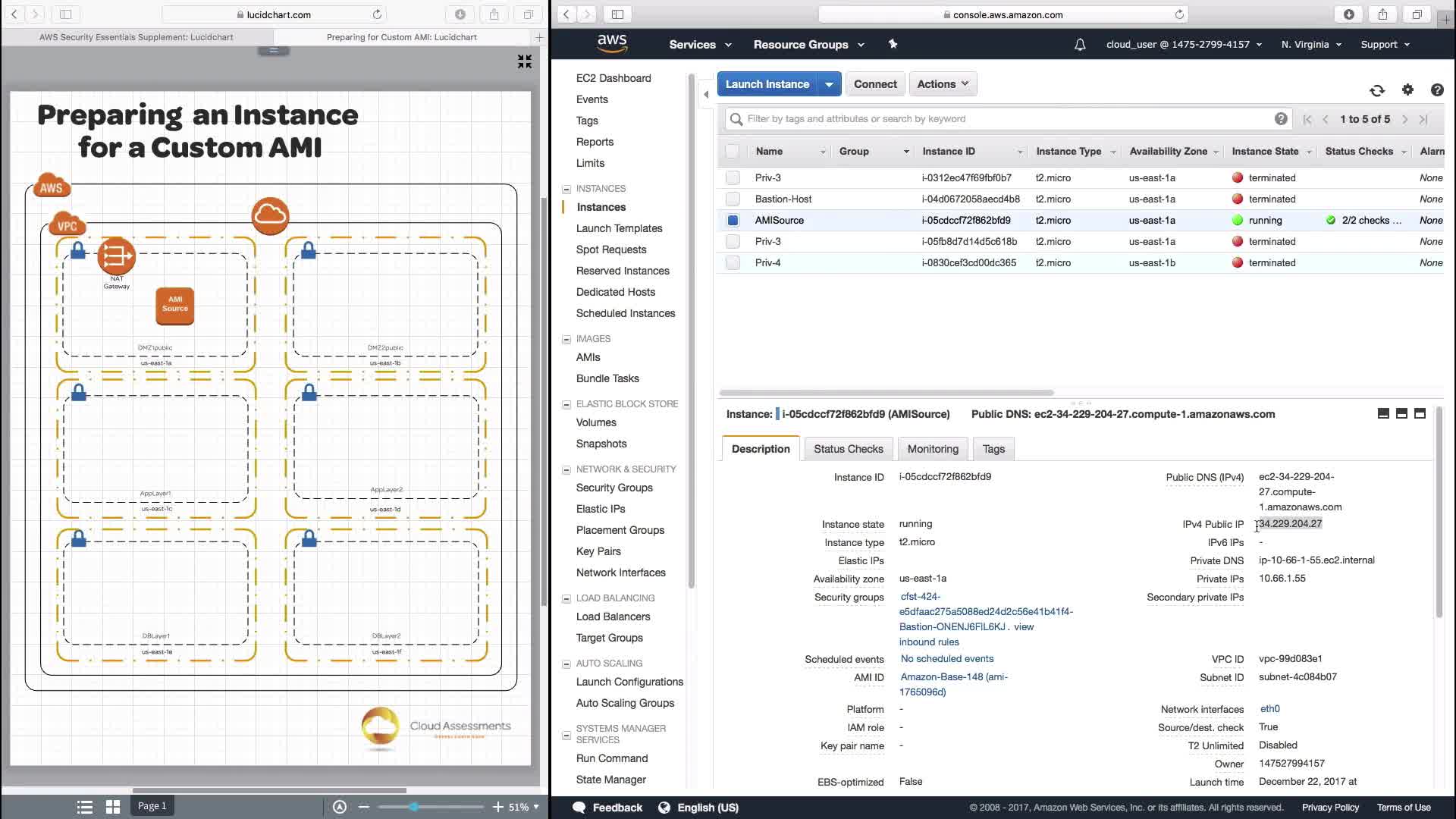Open the table settings gear icon
The width and height of the screenshot is (1456, 819).
pyautogui.click(x=1407, y=89)
